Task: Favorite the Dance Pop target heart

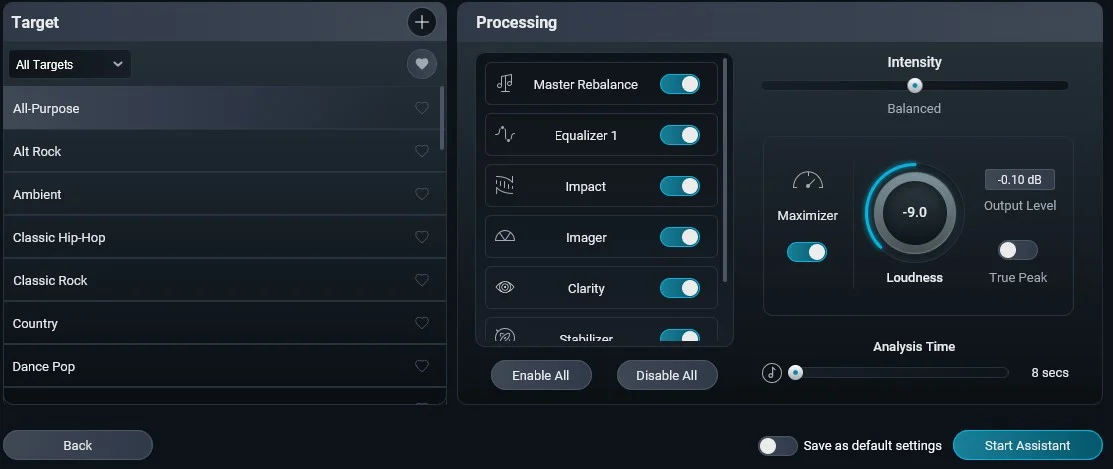Action: click(x=422, y=366)
